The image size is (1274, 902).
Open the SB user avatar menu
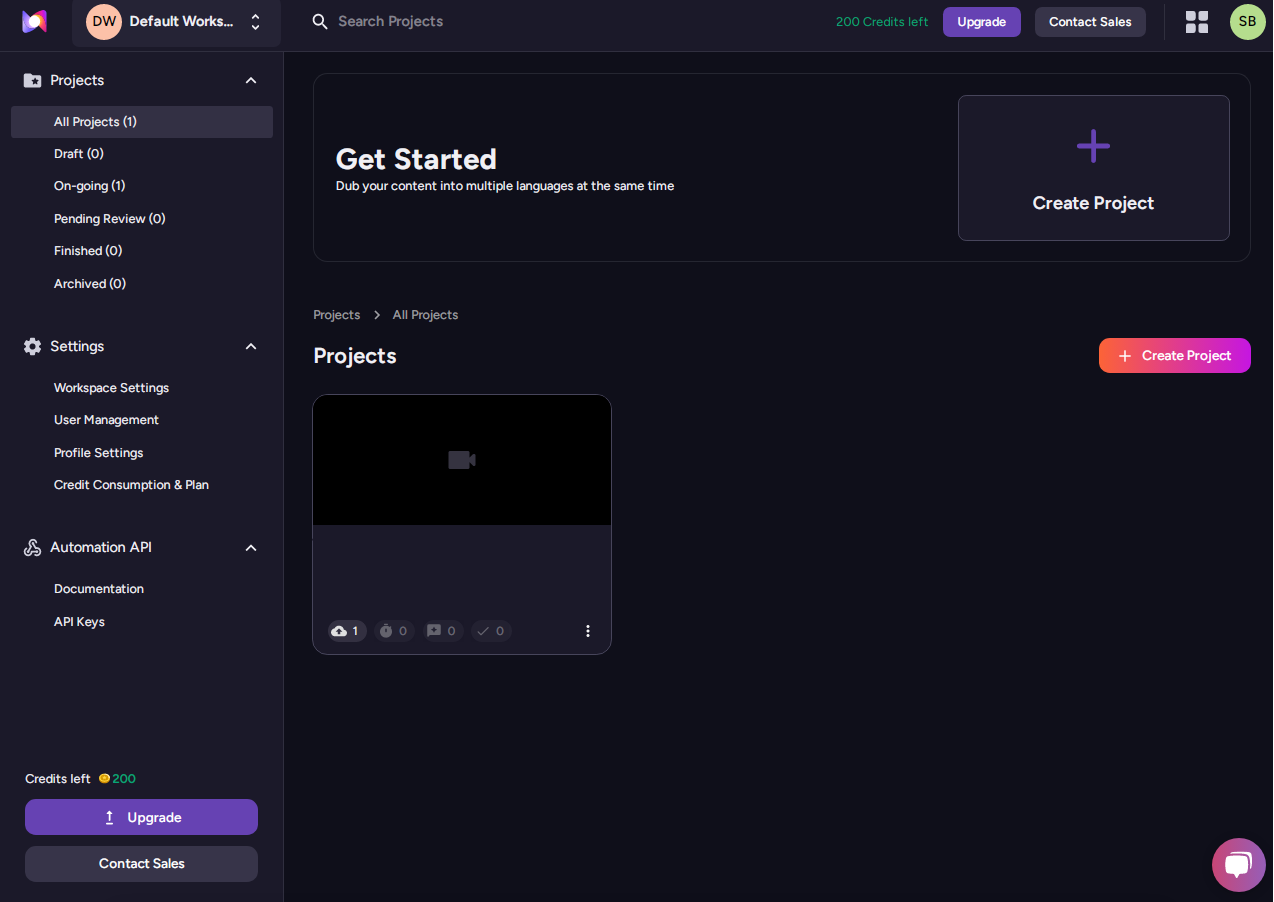(x=1247, y=22)
